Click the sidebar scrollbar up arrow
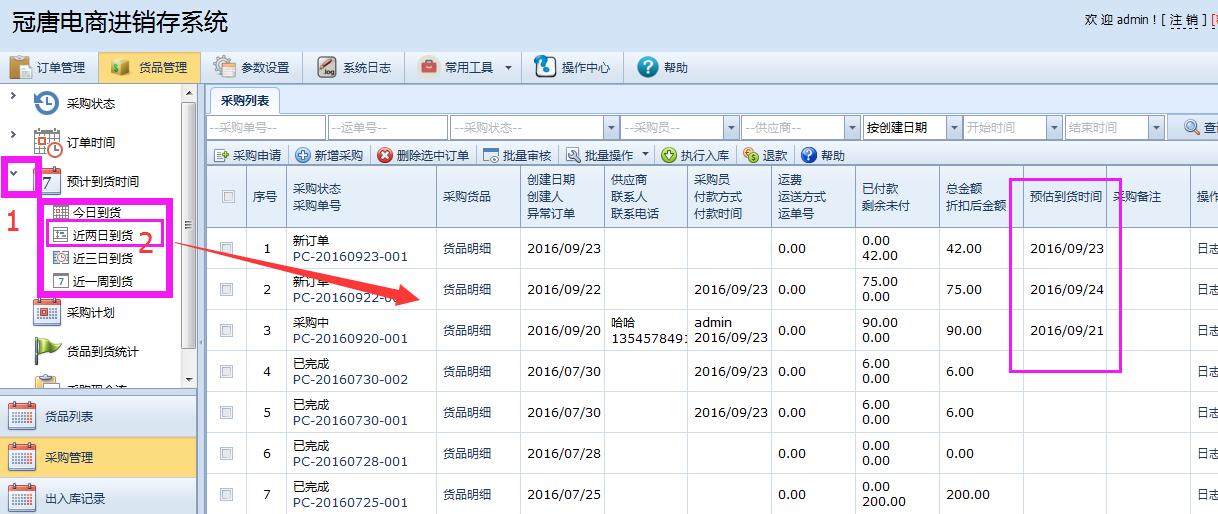Screen dimensions: 1218x514 point(188,91)
